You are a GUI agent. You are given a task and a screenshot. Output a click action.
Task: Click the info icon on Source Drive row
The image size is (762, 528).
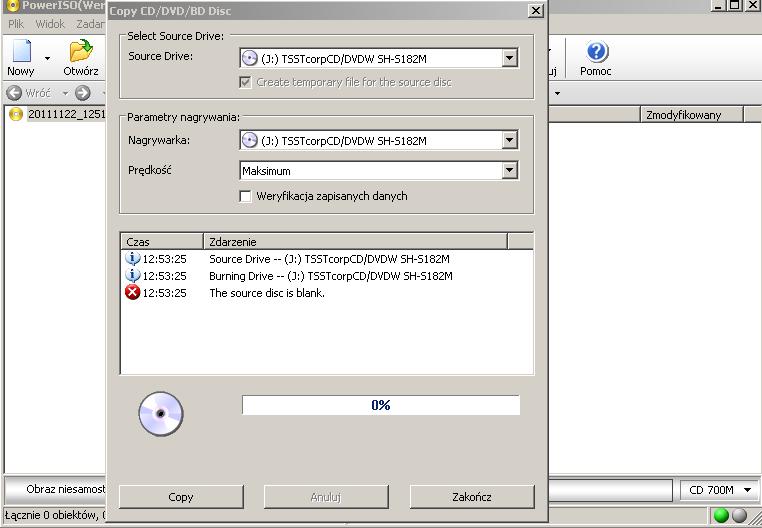point(132,258)
